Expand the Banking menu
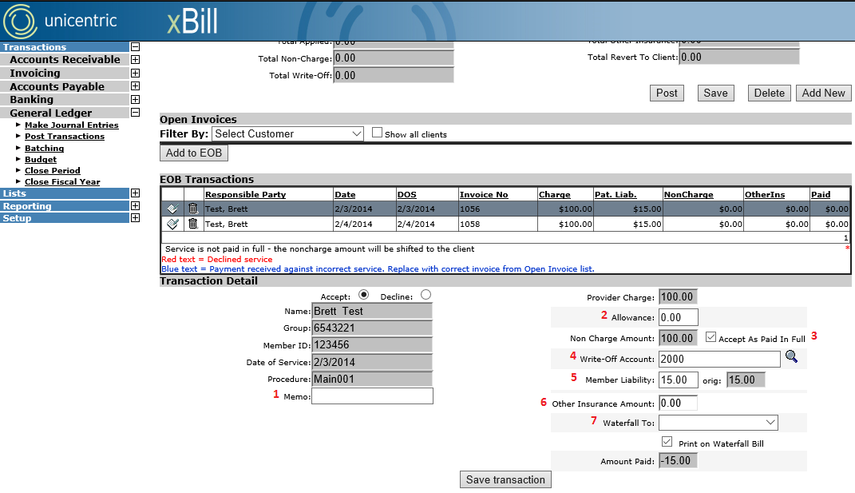This screenshot has width=855, height=493. (135, 99)
